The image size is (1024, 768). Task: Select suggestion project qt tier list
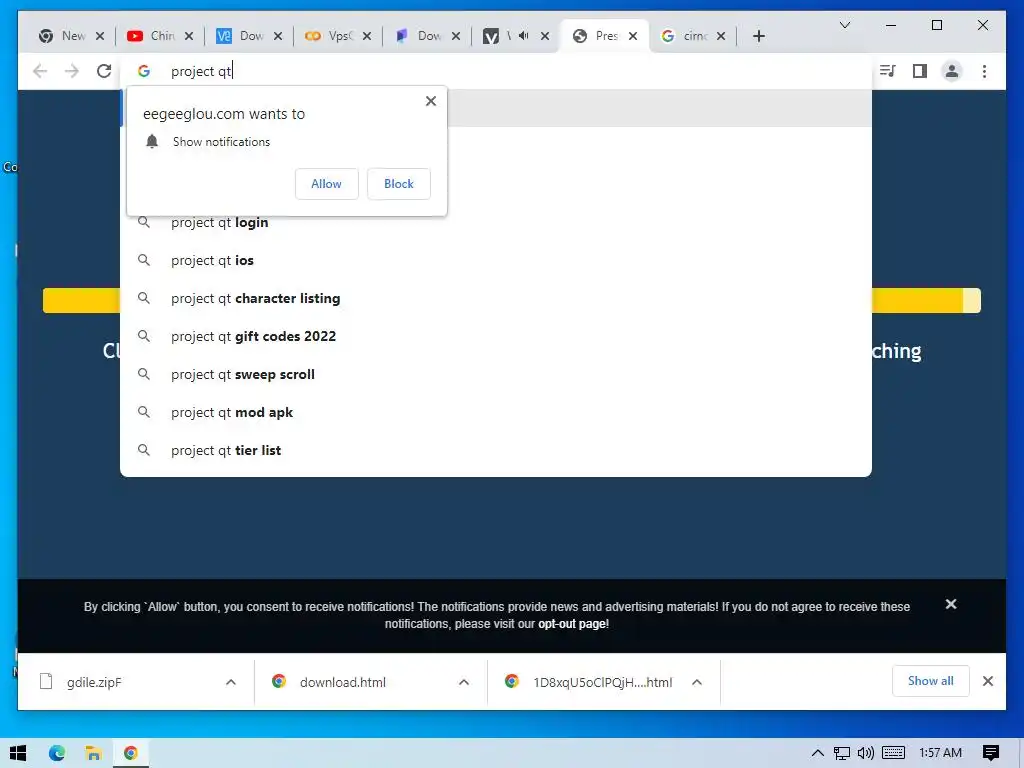(496, 450)
